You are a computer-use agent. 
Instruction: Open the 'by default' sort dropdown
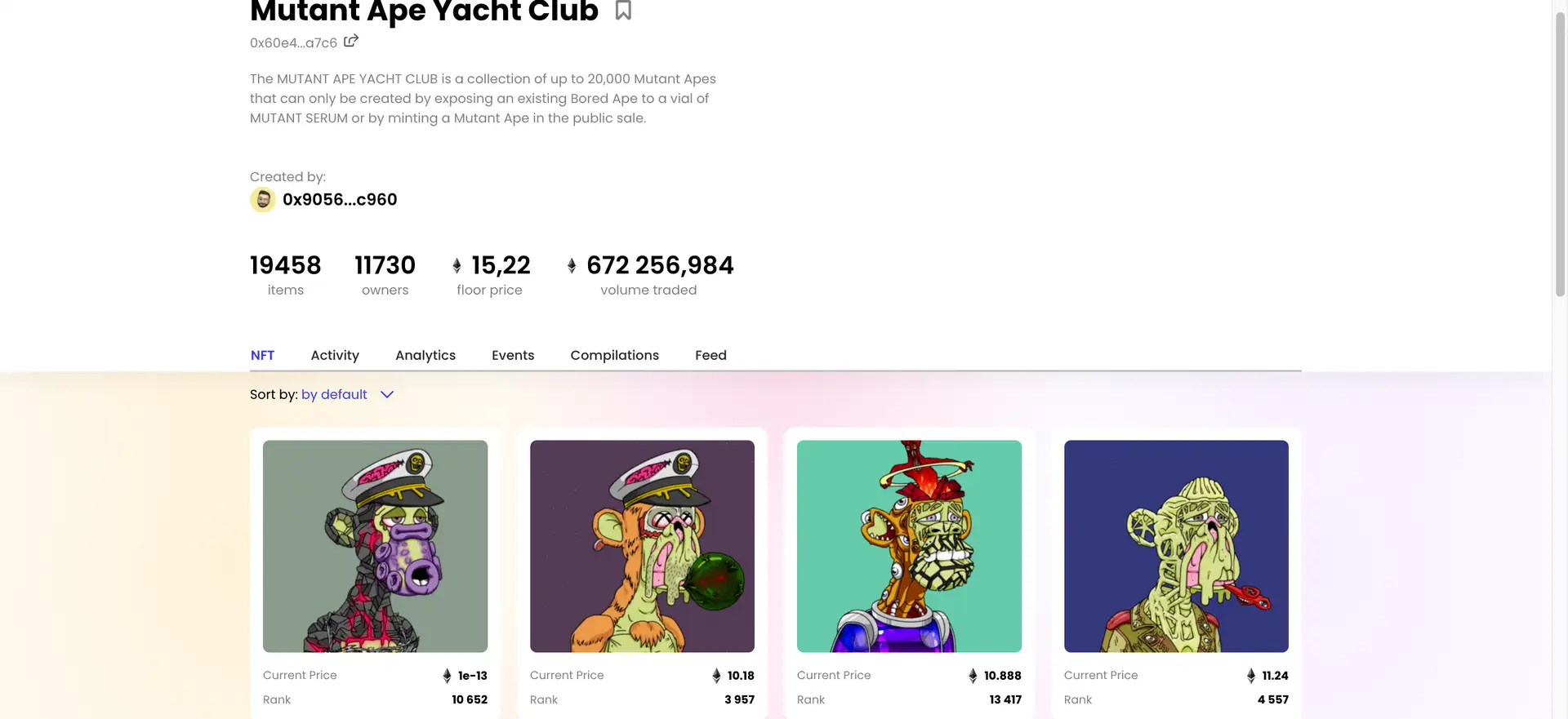(x=334, y=395)
